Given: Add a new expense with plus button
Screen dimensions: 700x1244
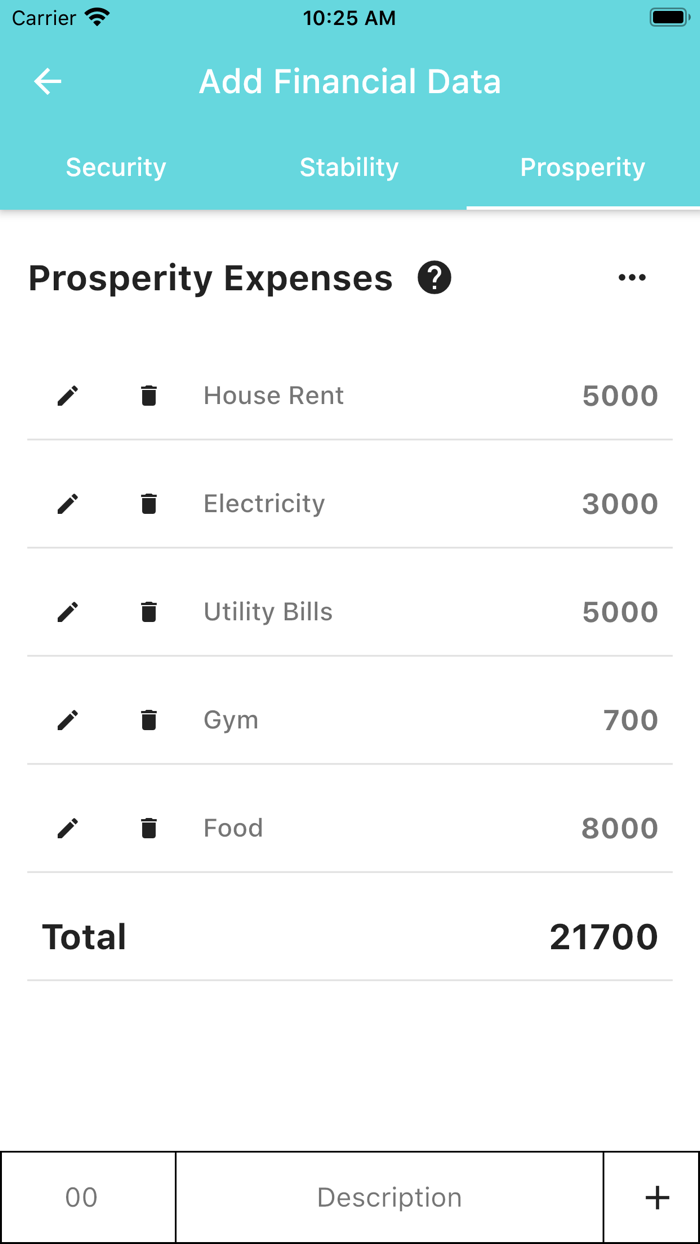Looking at the screenshot, I should (x=656, y=1196).
